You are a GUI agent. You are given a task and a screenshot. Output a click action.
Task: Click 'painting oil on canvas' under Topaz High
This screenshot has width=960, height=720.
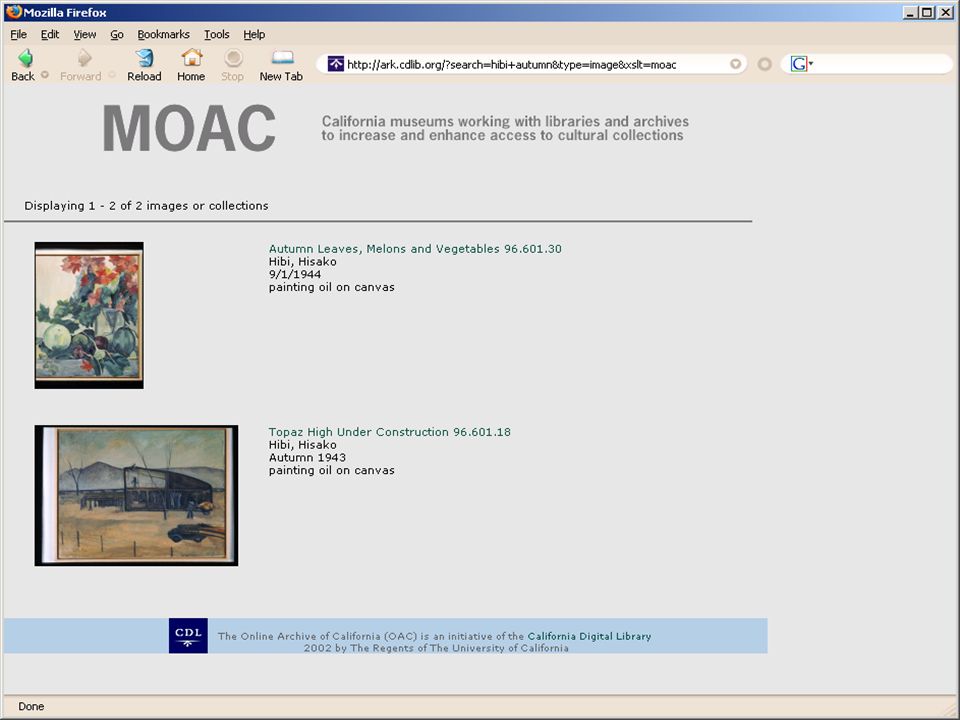(x=332, y=470)
